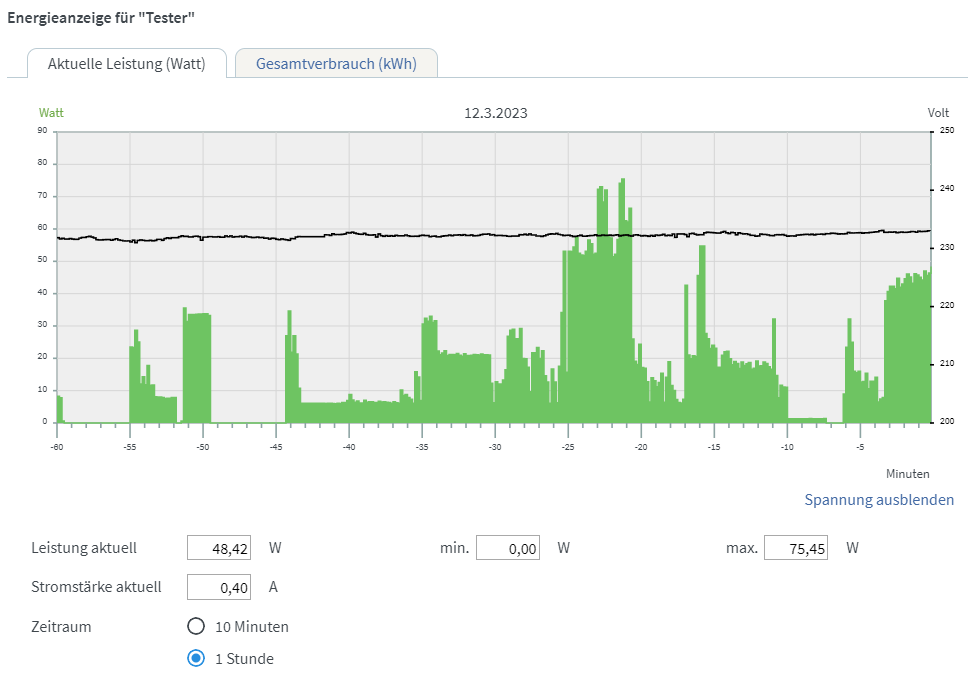Click the Spannung ausblenden link
Viewport: 968px width, 674px height.
tap(879, 499)
